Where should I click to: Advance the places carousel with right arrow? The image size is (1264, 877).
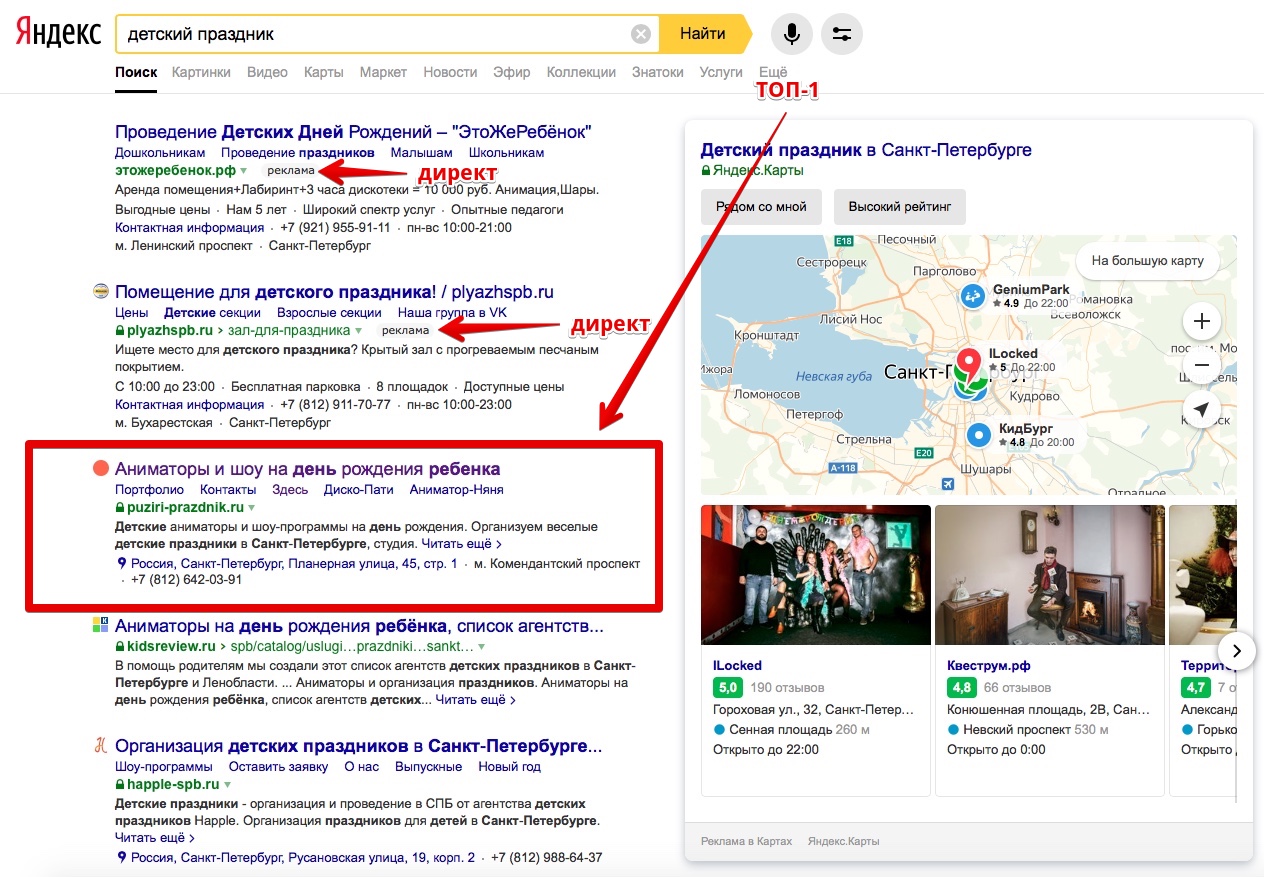(1237, 651)
